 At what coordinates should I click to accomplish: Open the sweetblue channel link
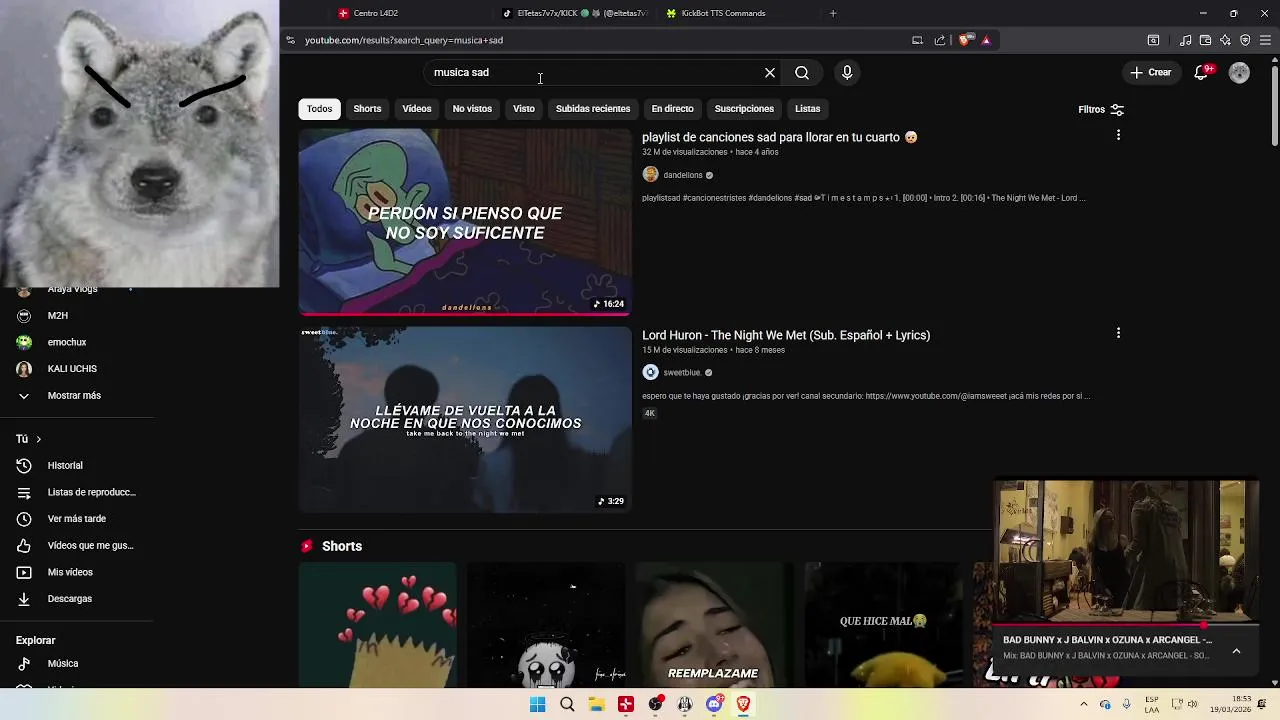click(x=682, y=373)
